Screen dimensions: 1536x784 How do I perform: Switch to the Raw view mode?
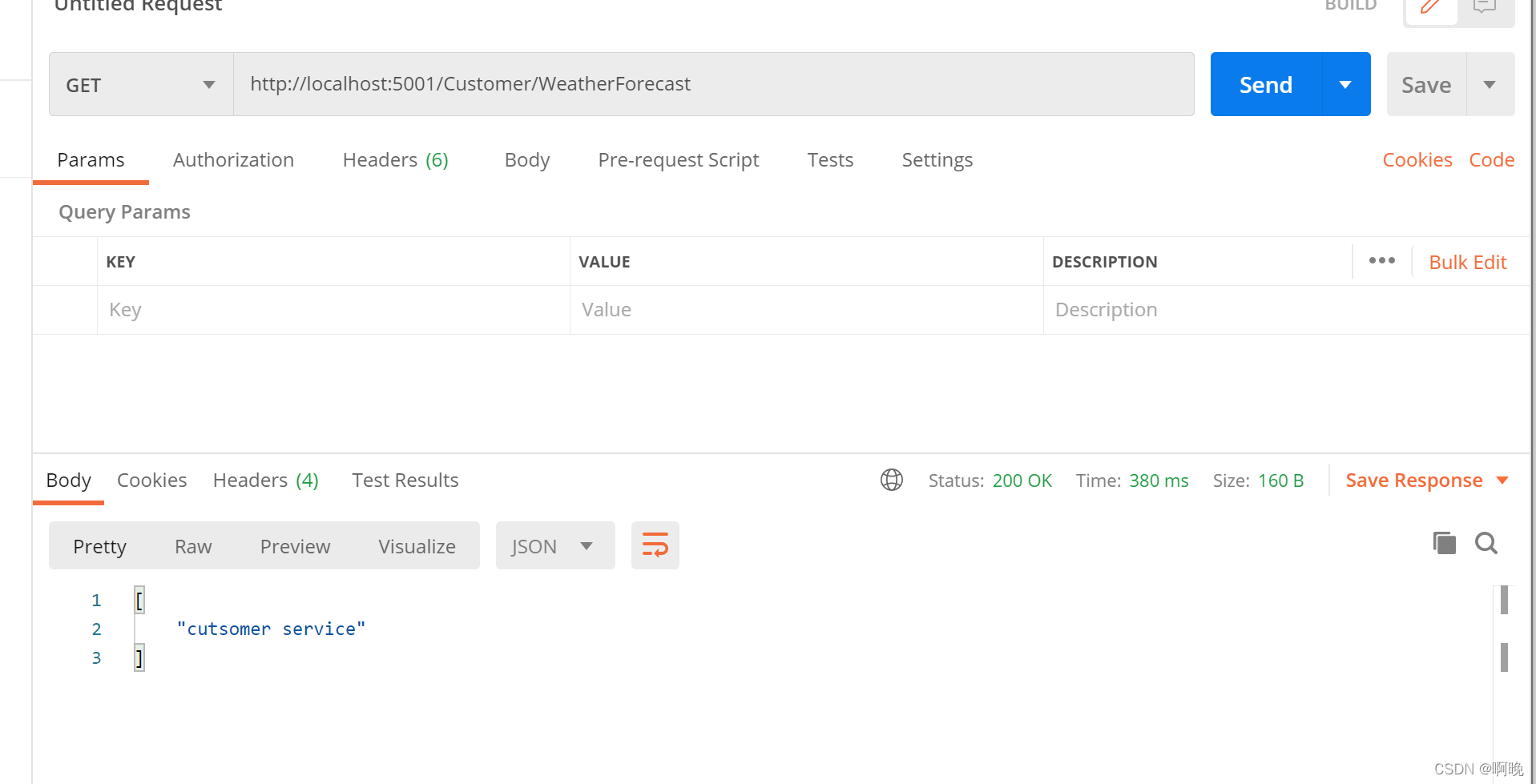(193, 546)
